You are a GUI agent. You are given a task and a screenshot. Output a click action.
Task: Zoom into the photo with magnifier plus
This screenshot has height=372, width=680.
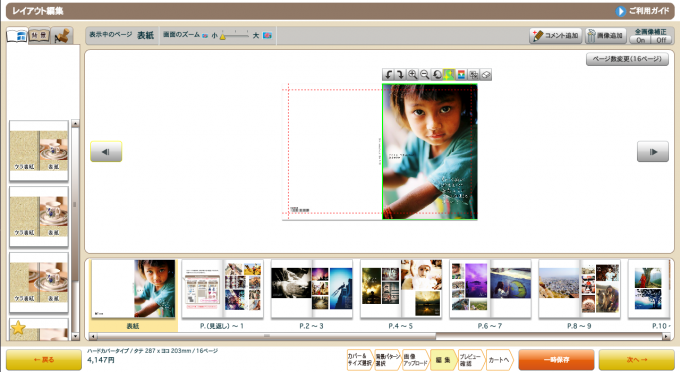[x=412, y=75]
